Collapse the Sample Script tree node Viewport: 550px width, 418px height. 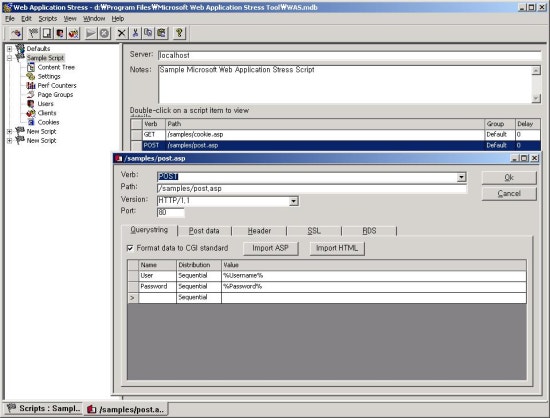tap(10, 58)
